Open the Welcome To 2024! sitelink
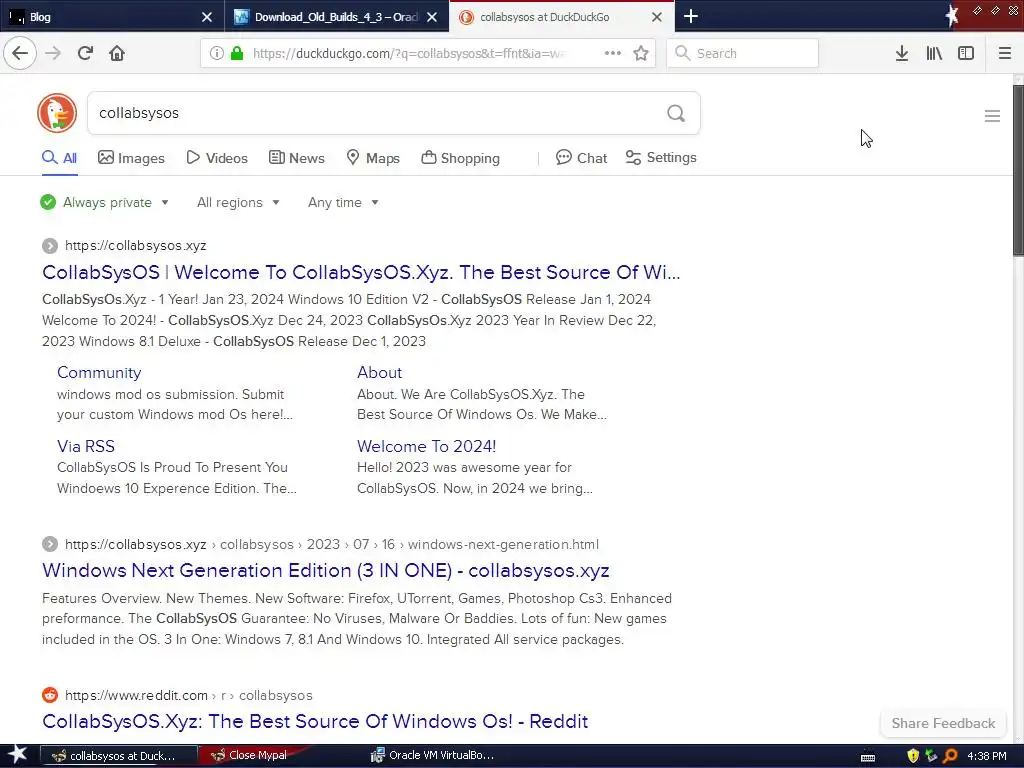The image size is (1024, 768). click(426, 446)
